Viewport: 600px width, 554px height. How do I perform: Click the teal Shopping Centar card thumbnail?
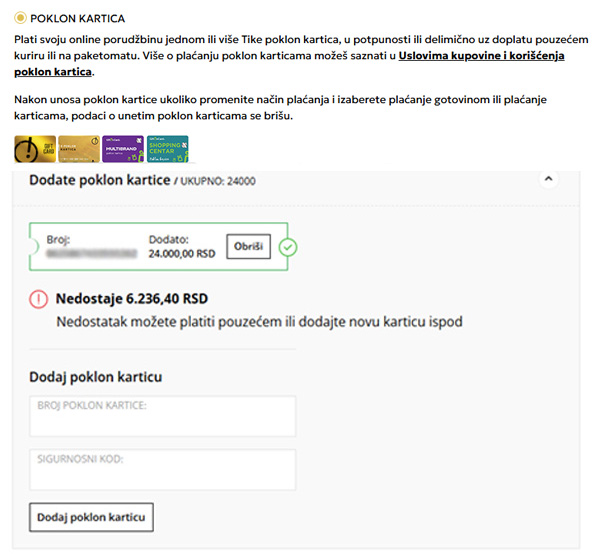coord(168,149)
